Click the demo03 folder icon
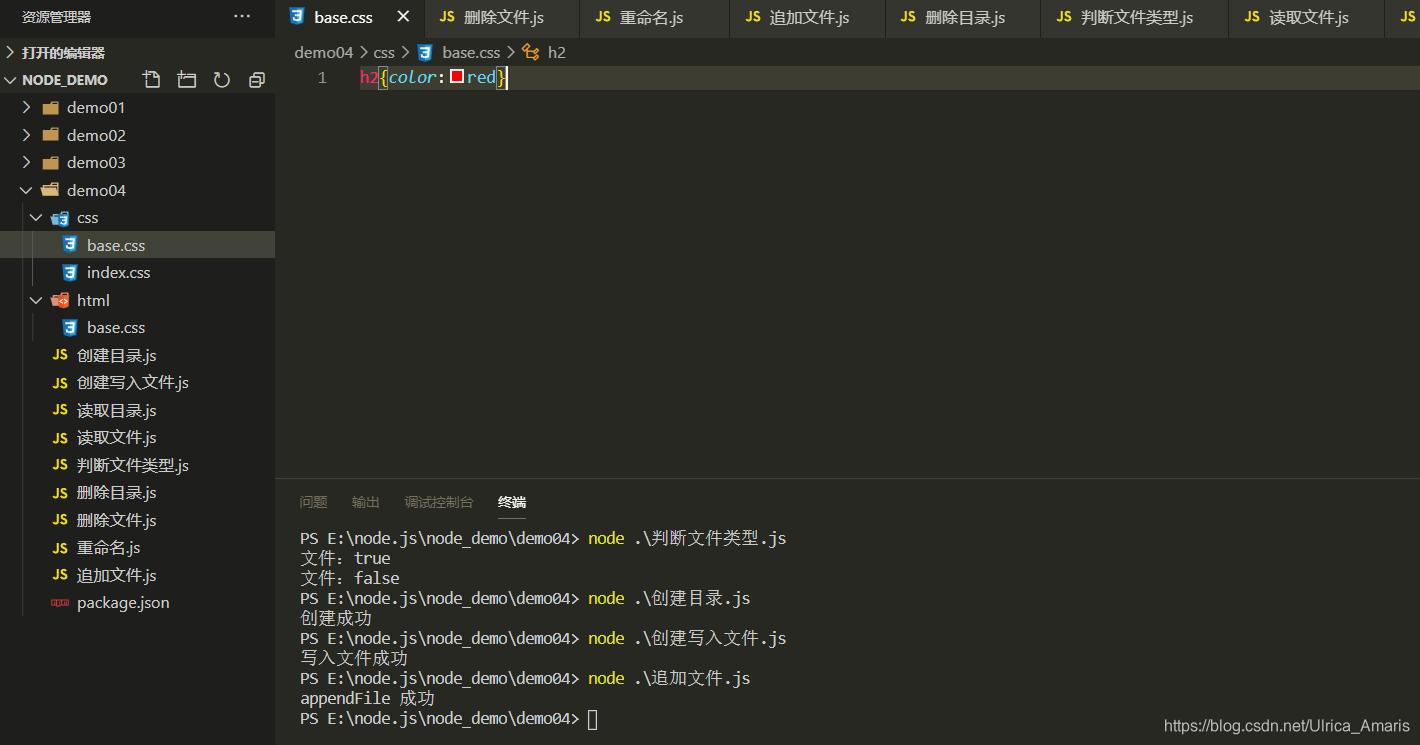Image resolution: width=1420 pixels, height=745 pixels. [x=51, y=162]
